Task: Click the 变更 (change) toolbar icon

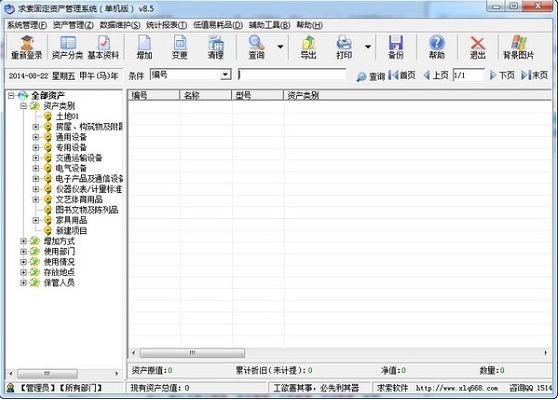Action: click(x=180, y=47)
